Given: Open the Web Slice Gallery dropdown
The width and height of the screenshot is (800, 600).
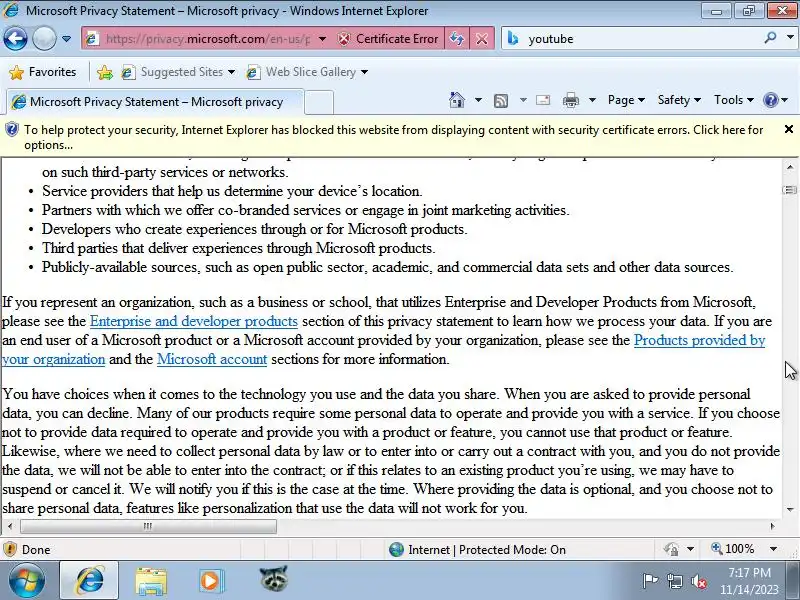Looking at the screenshot, I should [x=307, y=72].
